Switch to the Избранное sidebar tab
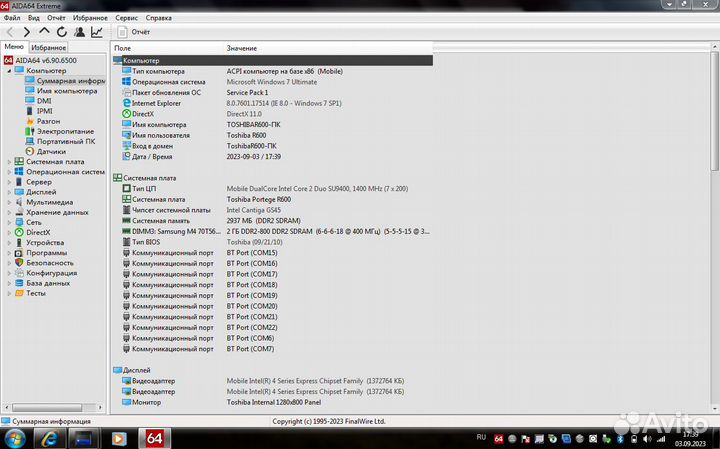 click(x=49, y=47)
